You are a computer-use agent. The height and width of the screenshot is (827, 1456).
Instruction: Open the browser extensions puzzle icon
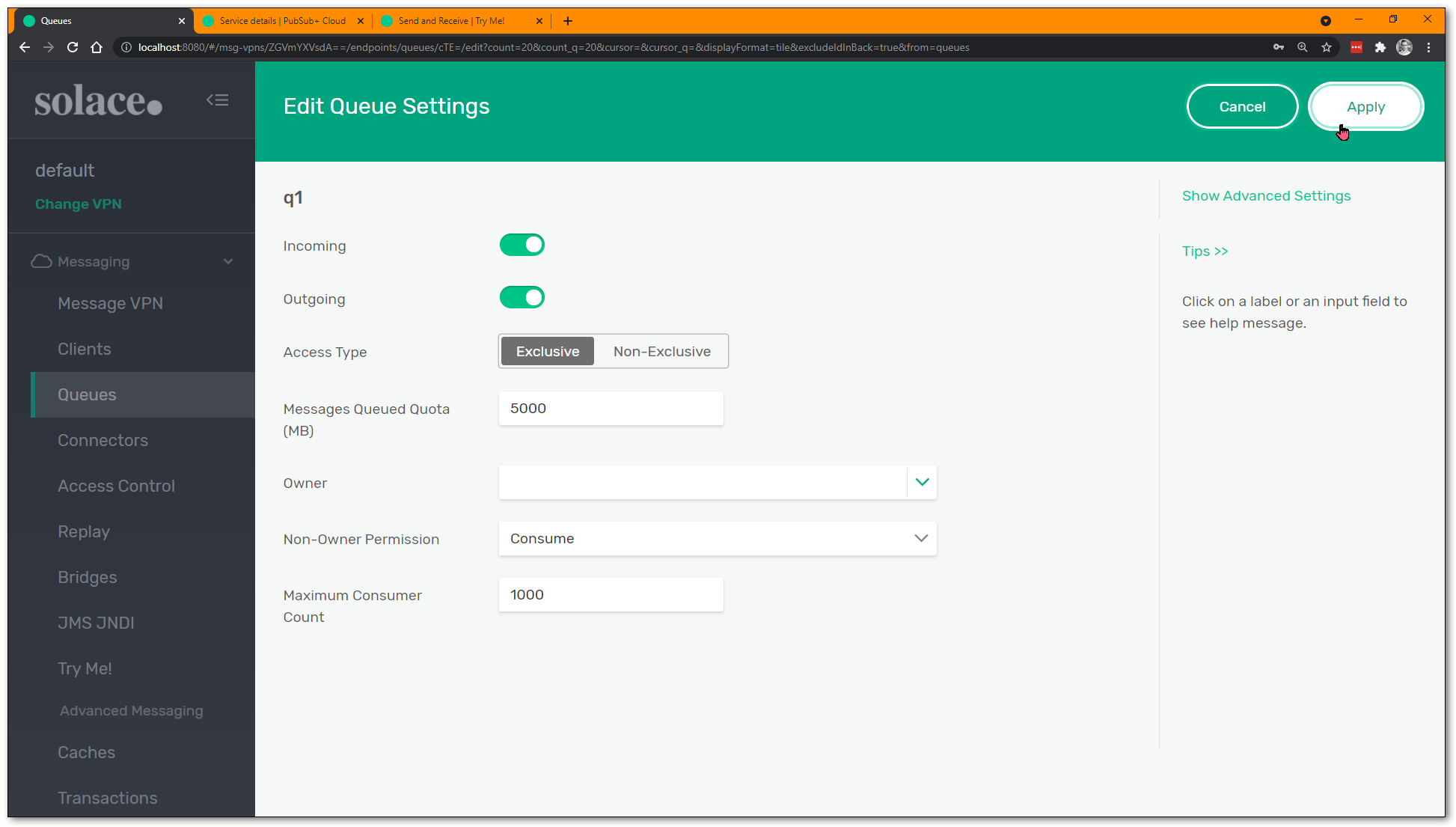pyautogui.click(x=1380, y=47)
